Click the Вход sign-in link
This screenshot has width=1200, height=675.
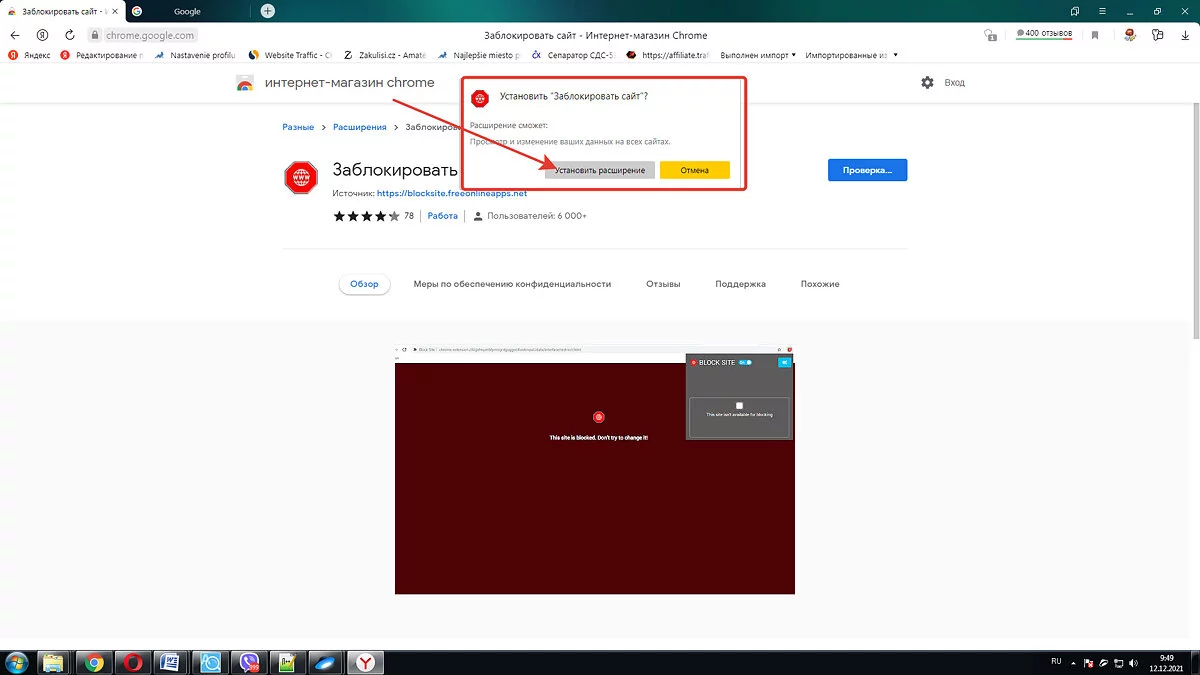click(955, 83)
